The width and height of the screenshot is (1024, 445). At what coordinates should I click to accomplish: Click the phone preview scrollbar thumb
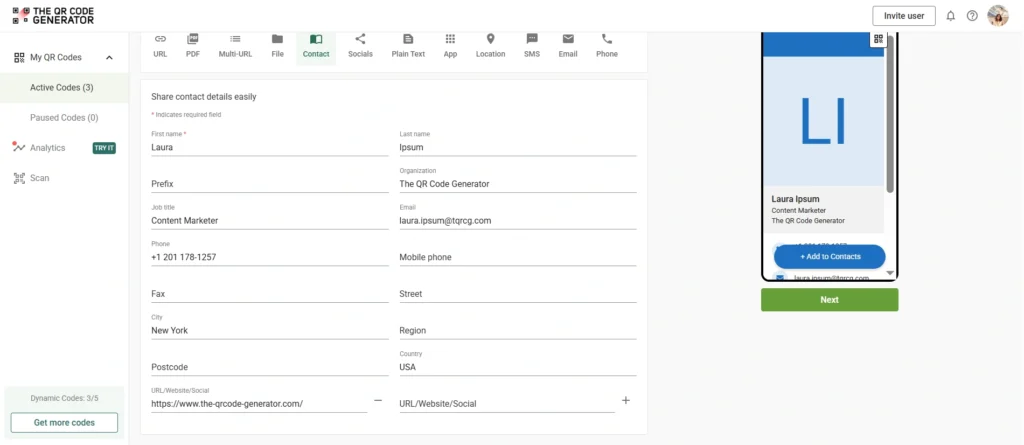(889, 114)
